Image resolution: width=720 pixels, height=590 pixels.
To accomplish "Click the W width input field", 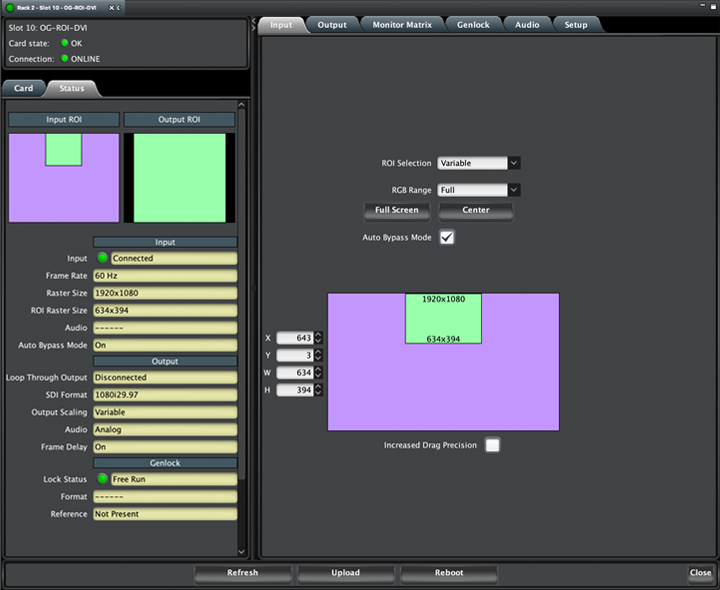I will click(x=294, y=372).
